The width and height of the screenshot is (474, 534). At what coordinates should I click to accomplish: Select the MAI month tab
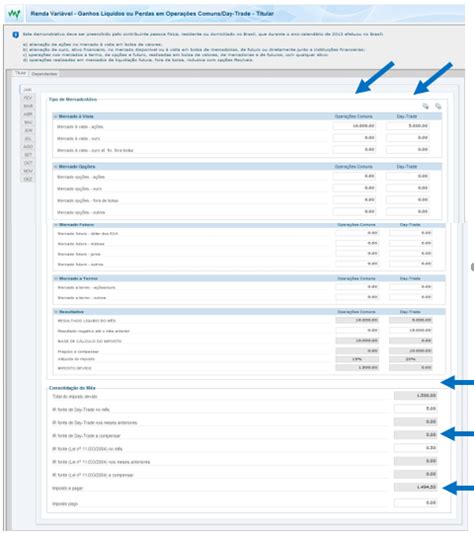(28, 122)
